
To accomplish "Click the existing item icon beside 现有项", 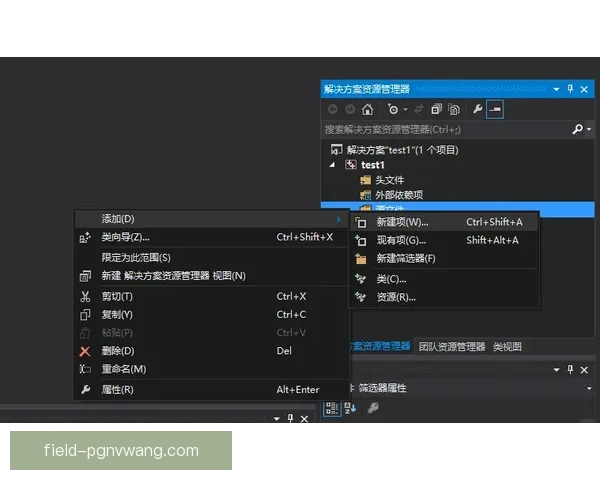I will click(360, 240).
